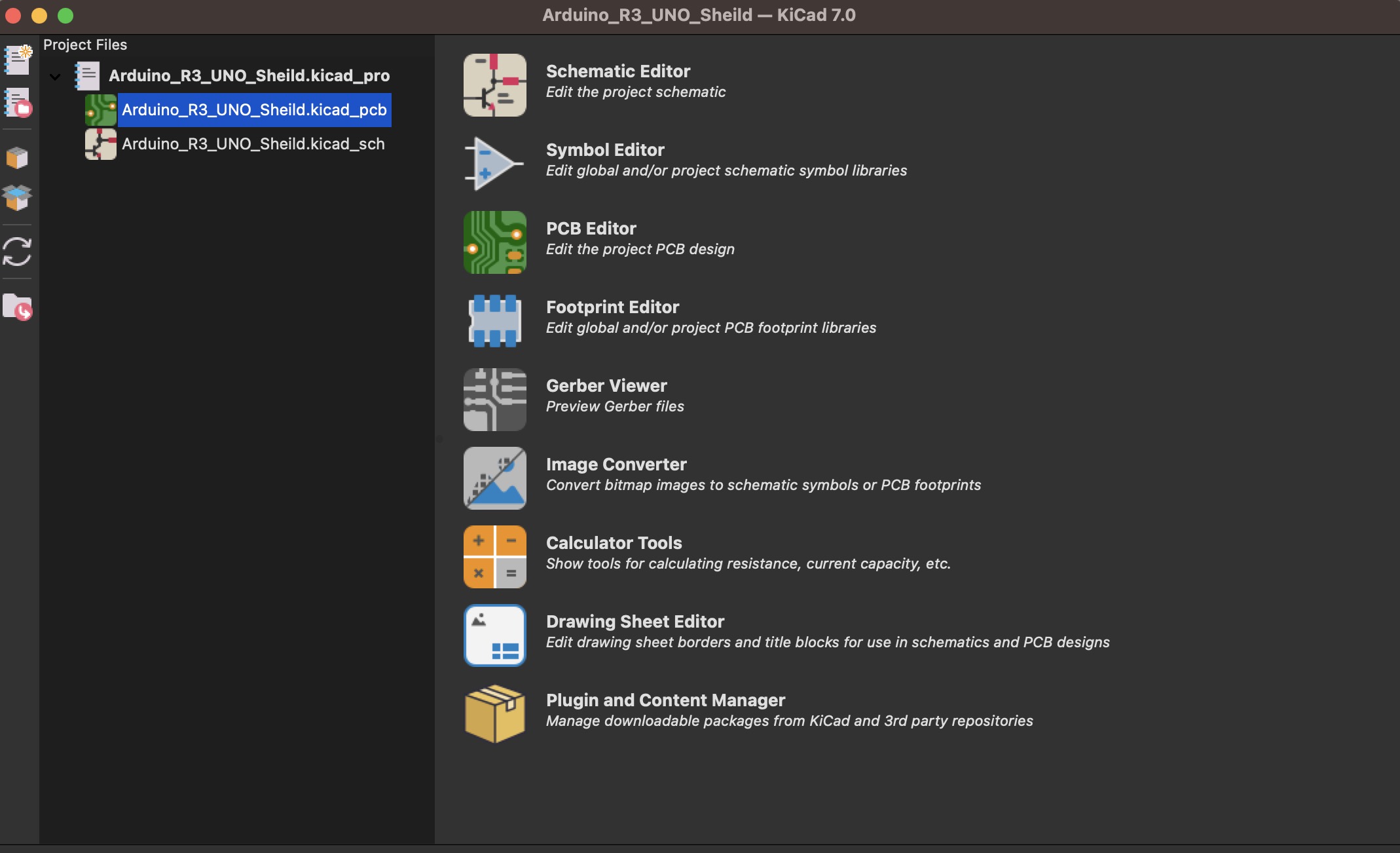Click the Unarchive Project box icon

pyautogui.click(x=18, y=197)
